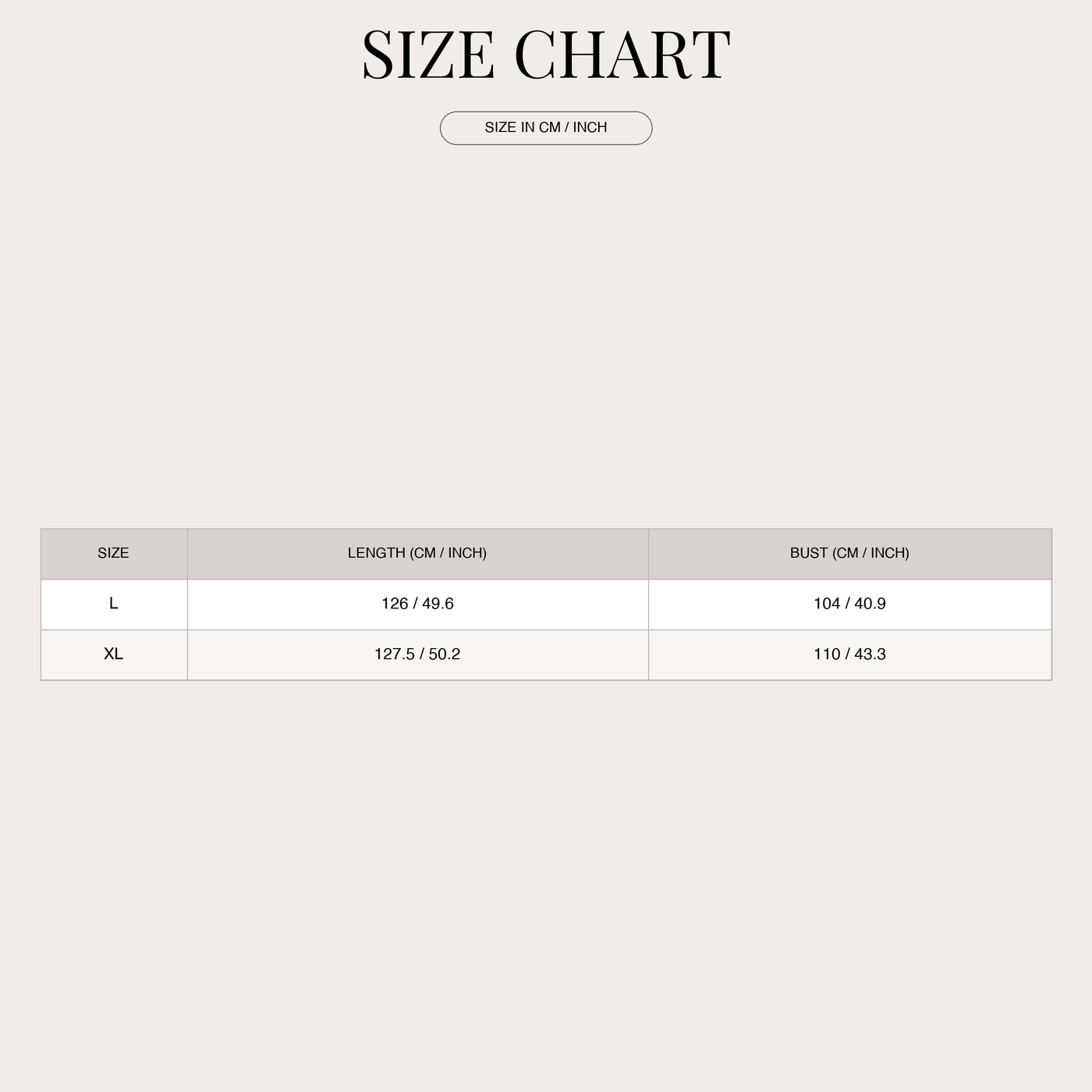Click "SIZE IN CM" text in pill
1092x1092 pixels.
pos(523,128)
